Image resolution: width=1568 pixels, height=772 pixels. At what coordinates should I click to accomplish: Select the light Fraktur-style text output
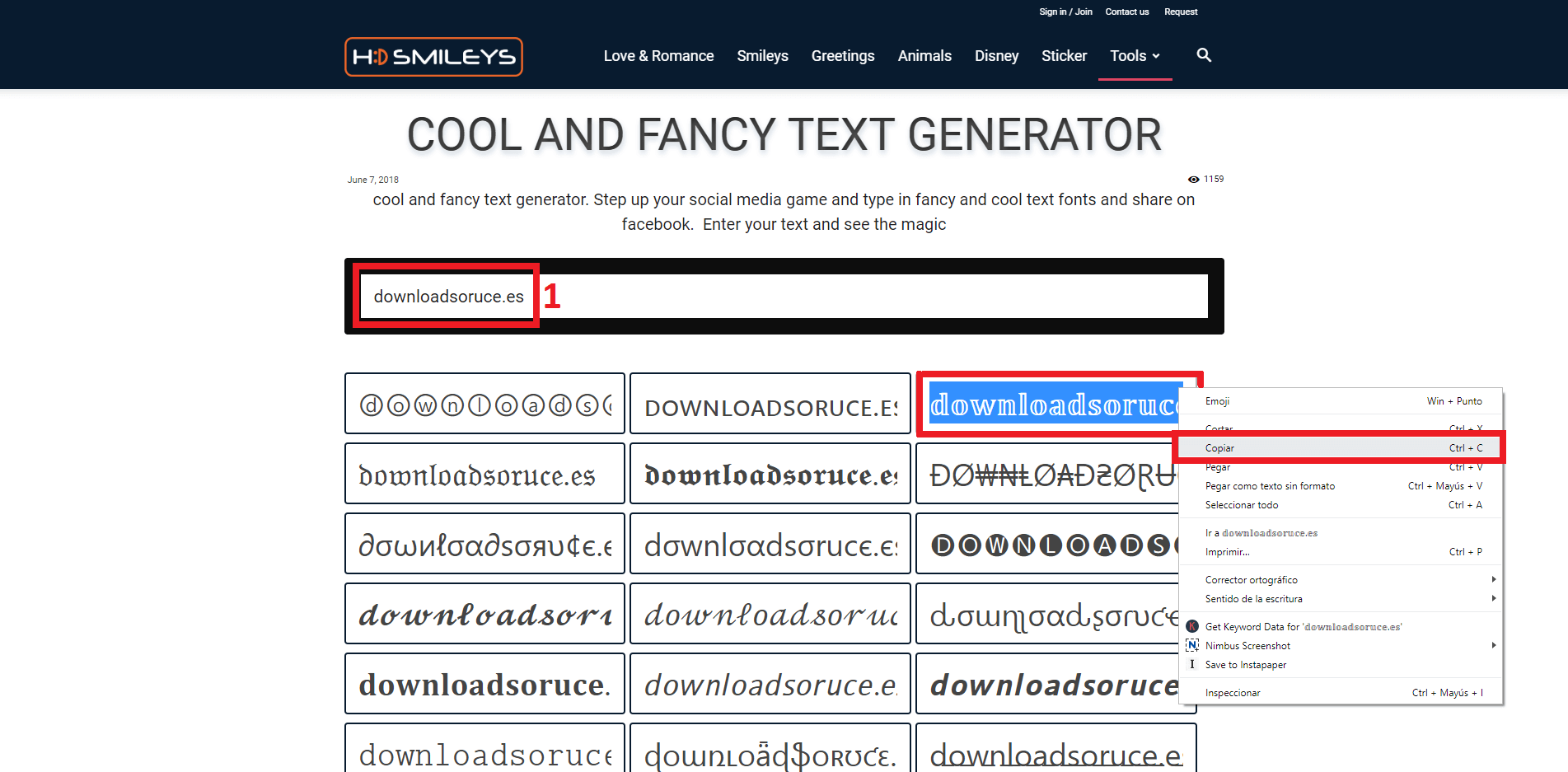tap(484, 474)
